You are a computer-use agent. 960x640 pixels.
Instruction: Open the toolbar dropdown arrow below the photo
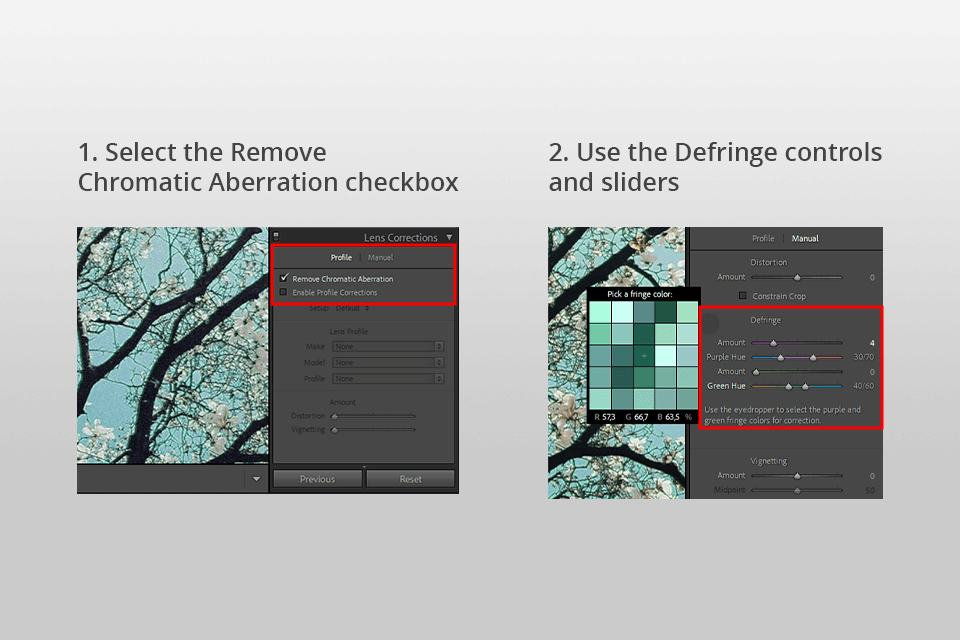coord(257,479)
